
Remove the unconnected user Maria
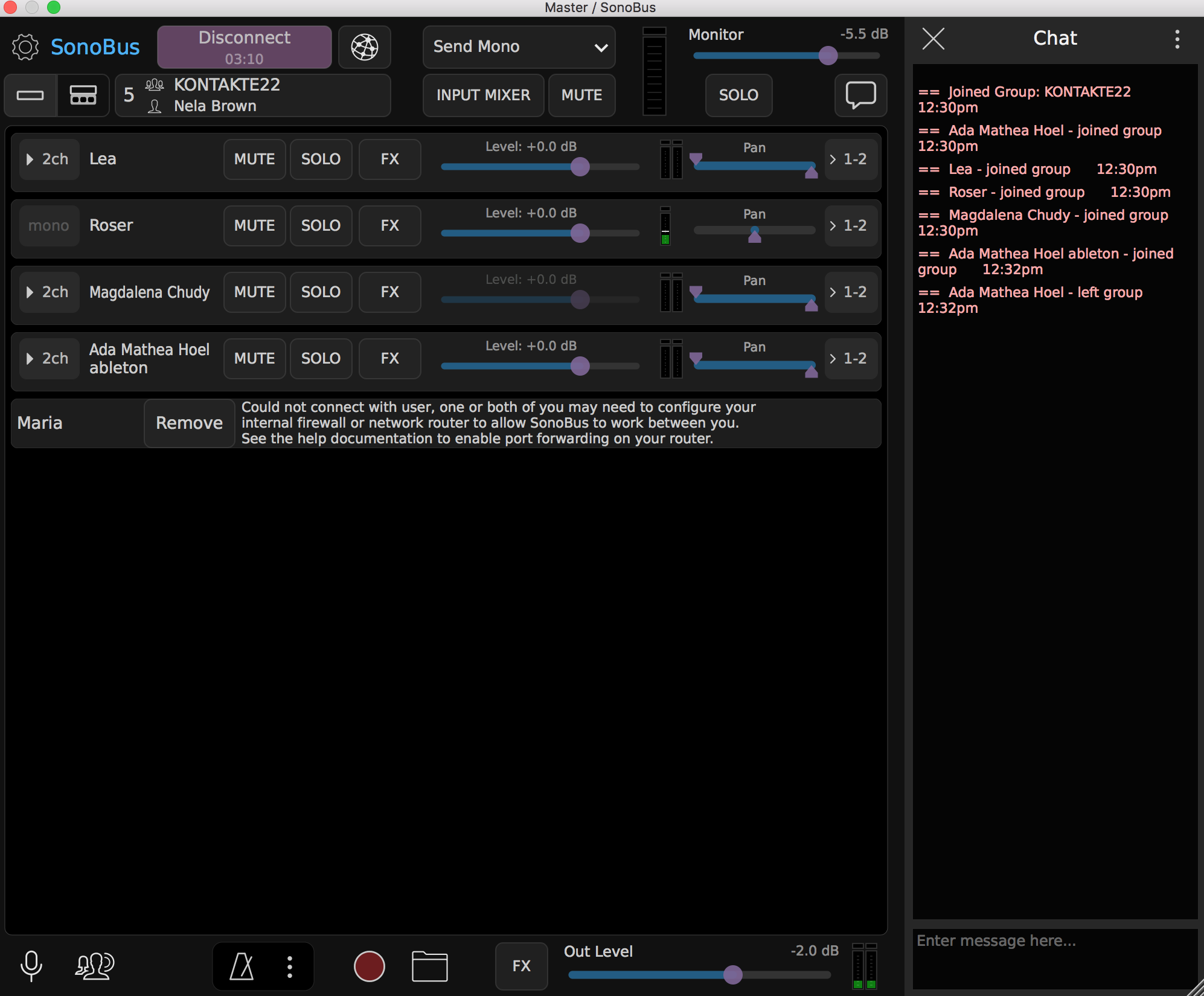click(x=189, y=423)
